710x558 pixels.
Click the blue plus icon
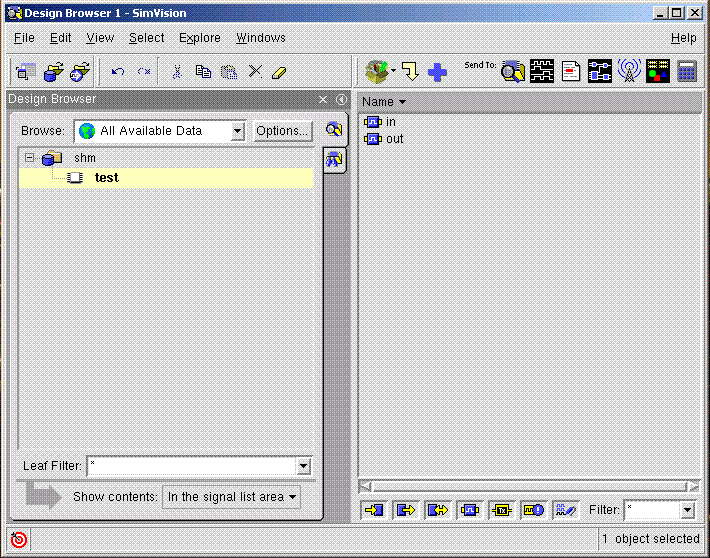point(437,72)
